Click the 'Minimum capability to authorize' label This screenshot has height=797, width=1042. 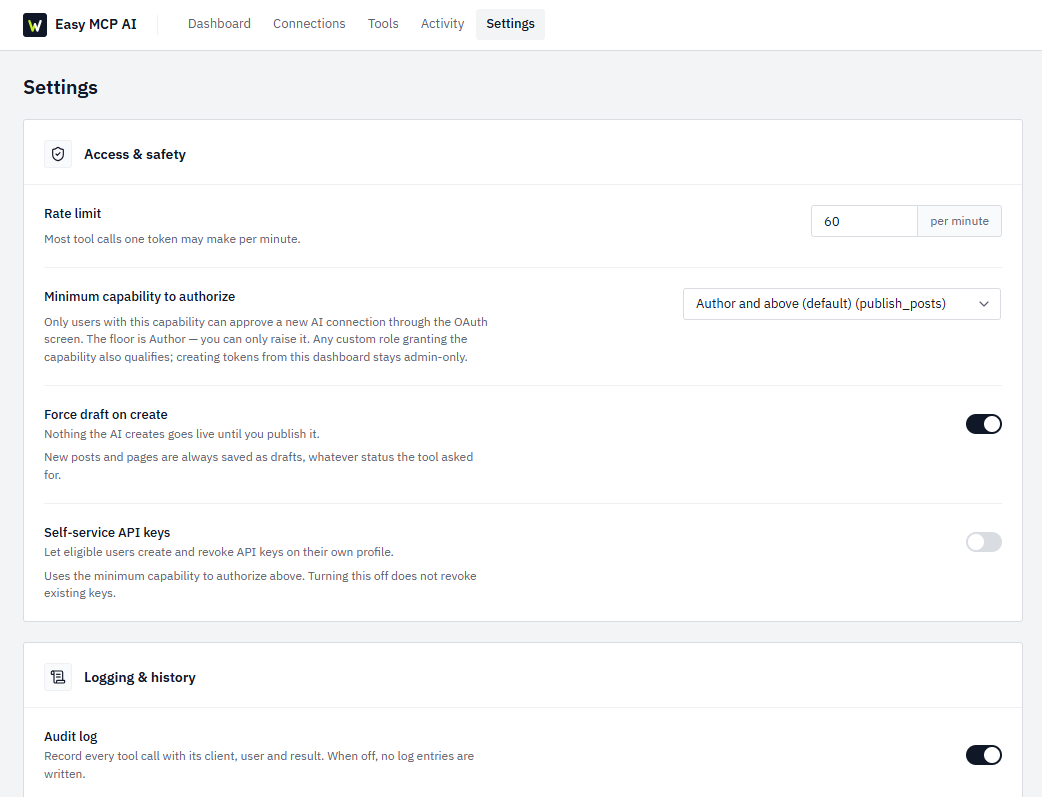(140, 296)
